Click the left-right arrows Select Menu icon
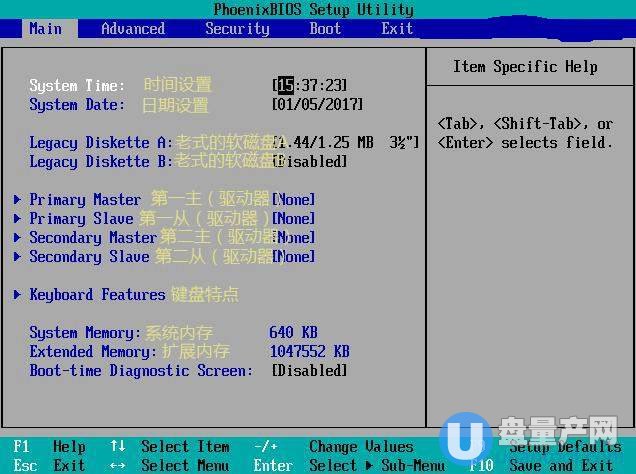This screenshot has height=474, width=636. coord(118,465)
